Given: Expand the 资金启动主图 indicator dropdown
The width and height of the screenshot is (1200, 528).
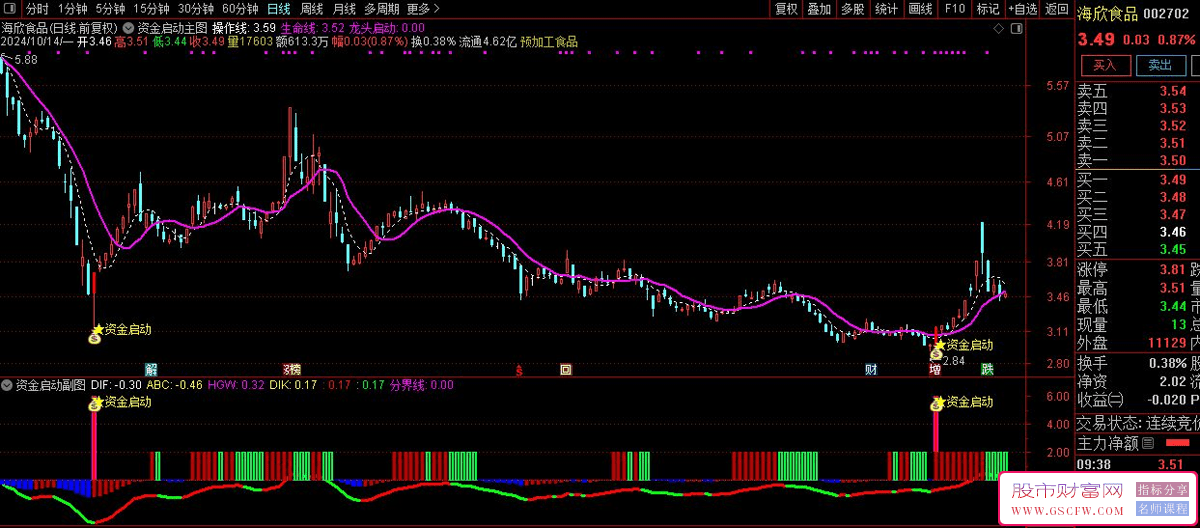Looking at the screenshot, I should click(x=129, y=27).
